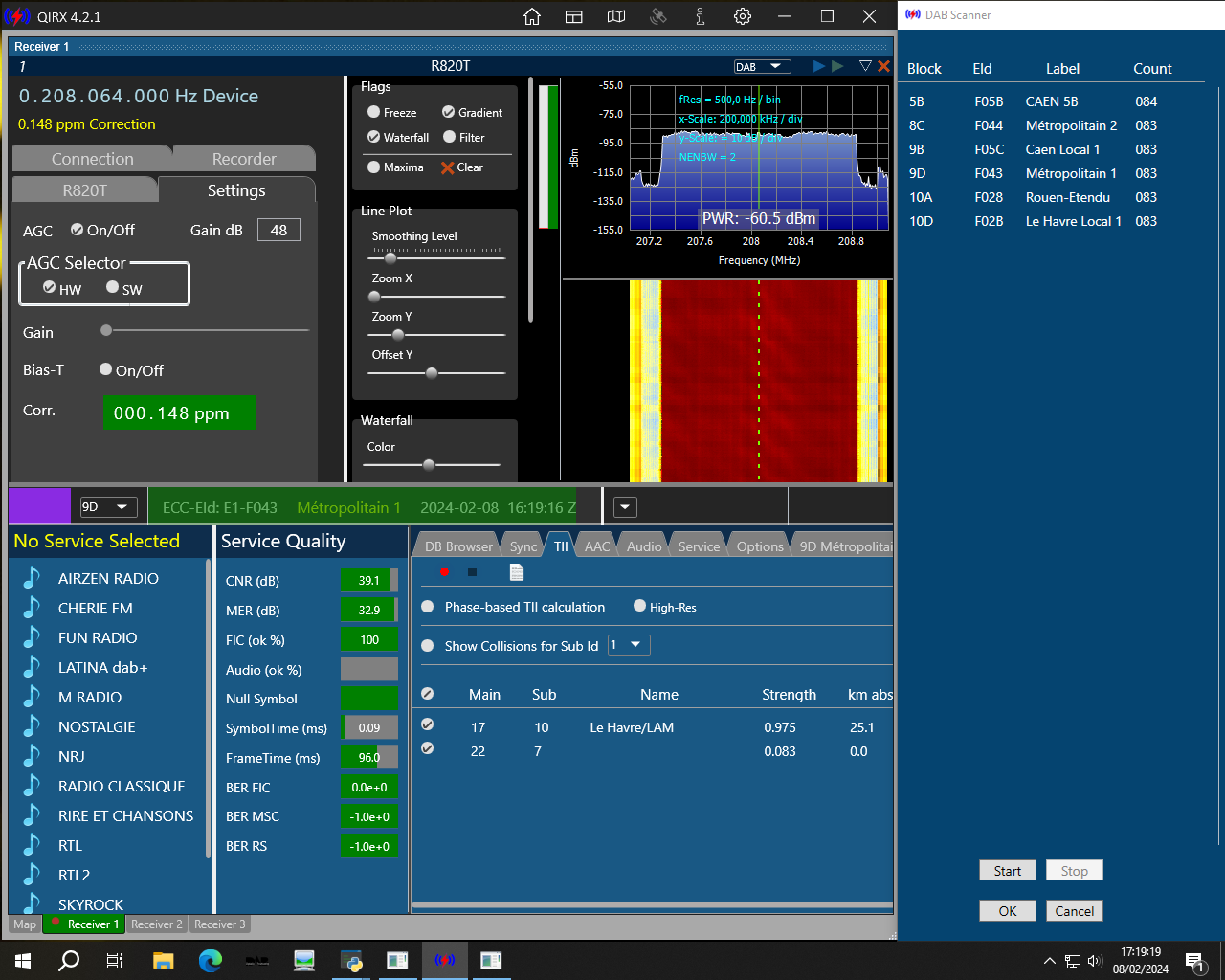Viewport: 1225px width, 980px height.
Task: Open the Recorder tab
Action: [x=244, y=159]
